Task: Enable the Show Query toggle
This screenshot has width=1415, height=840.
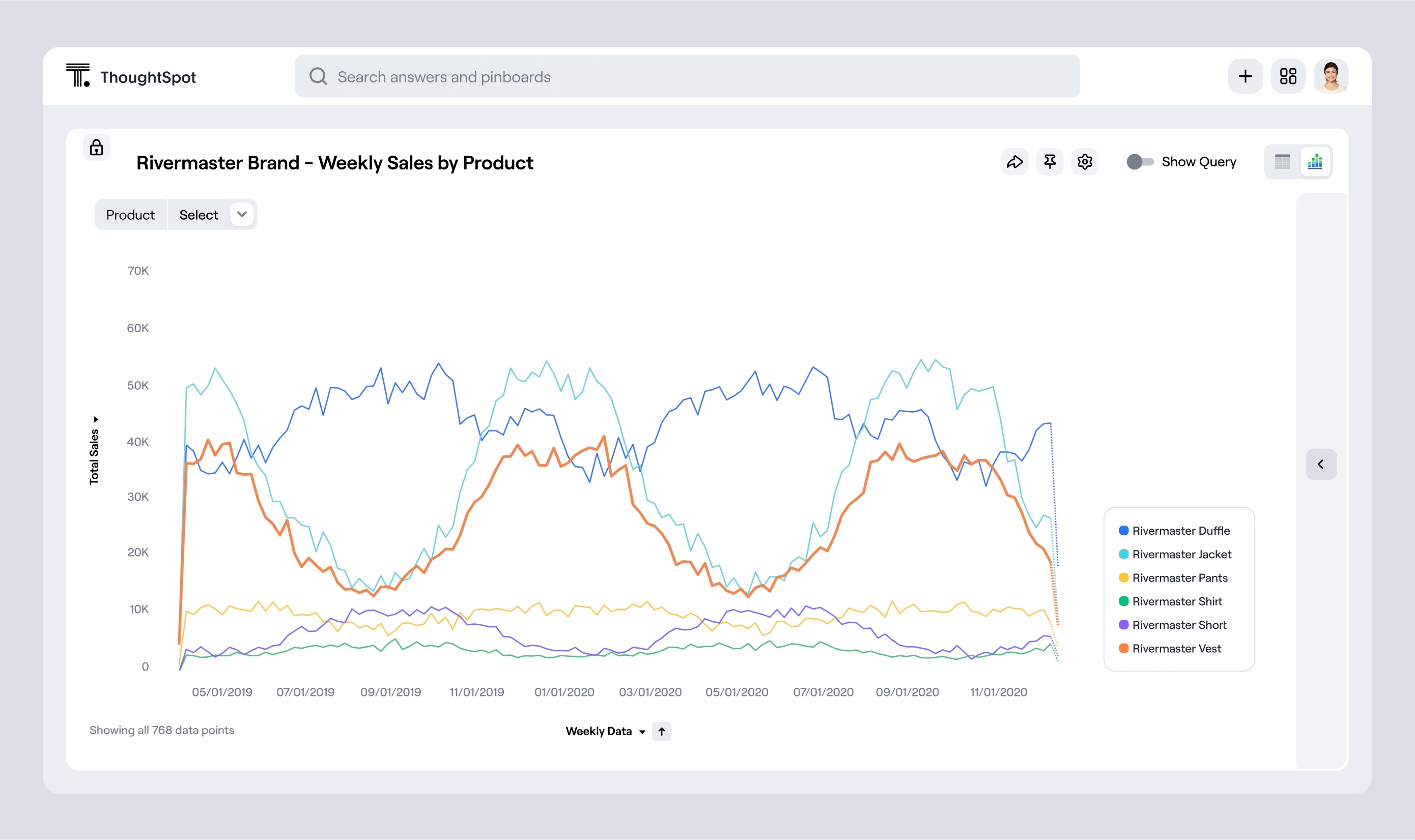Action: (x=1139, y=162)
